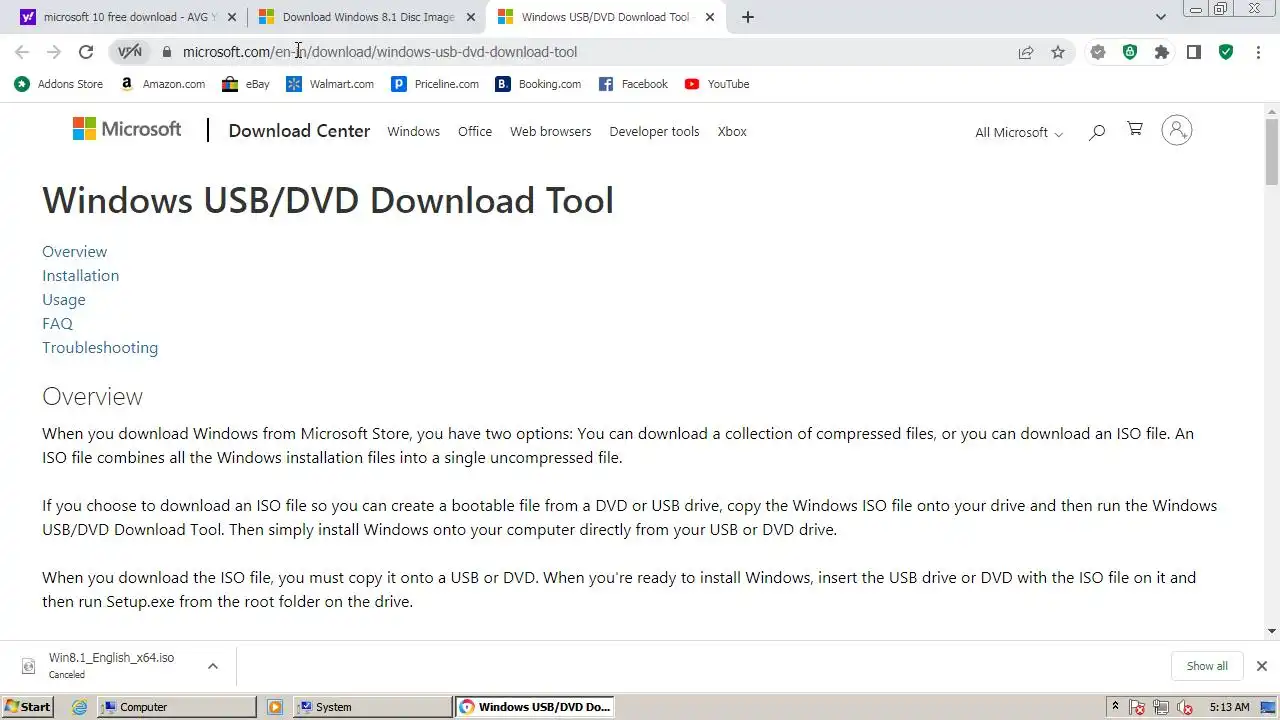Screen dimensions: 1280x720
Task: Open the Booking.com bookmark
Action: (x=538, y=84)
